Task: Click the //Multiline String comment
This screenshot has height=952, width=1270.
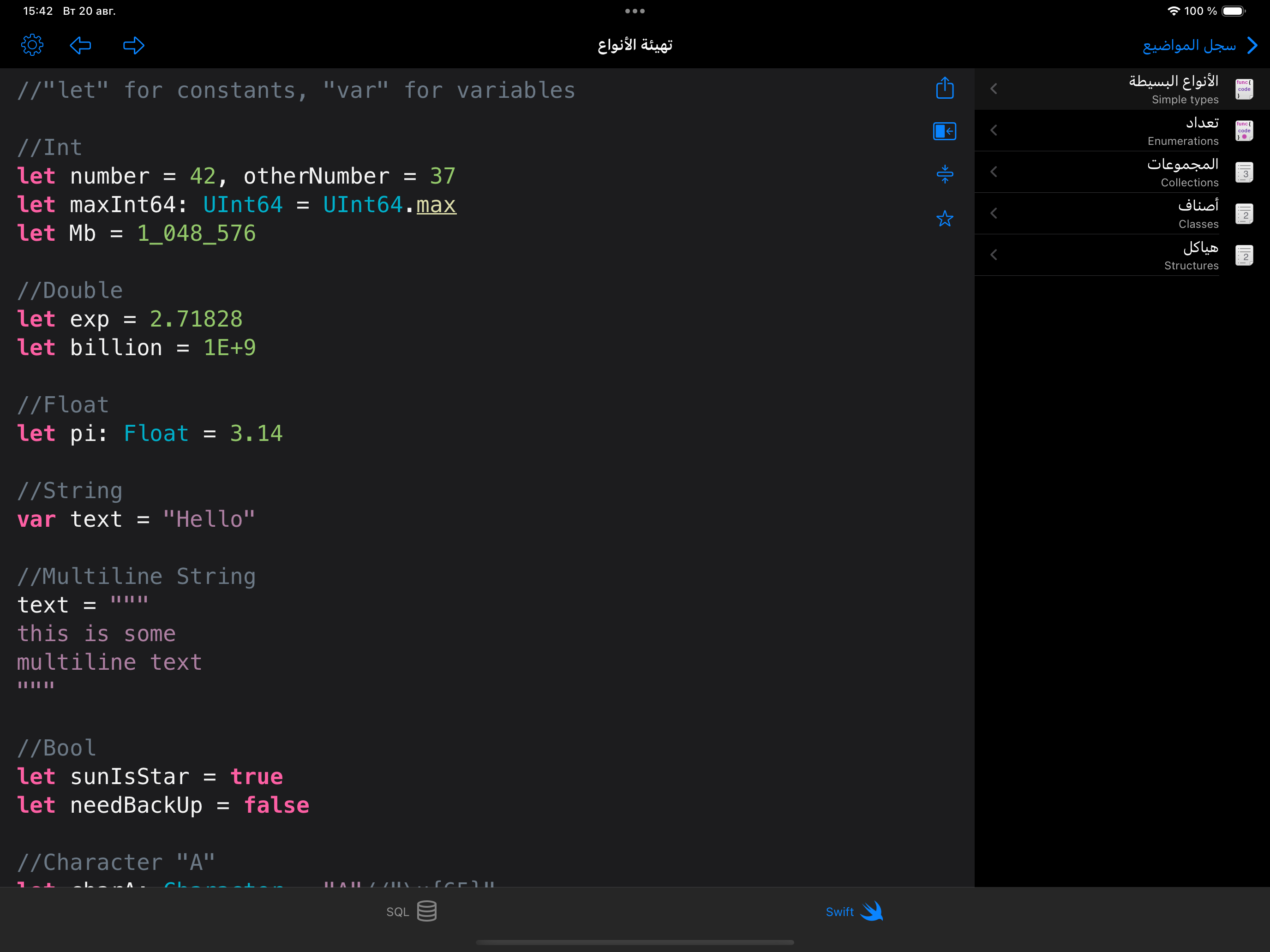Action: (x=137, y=577)
